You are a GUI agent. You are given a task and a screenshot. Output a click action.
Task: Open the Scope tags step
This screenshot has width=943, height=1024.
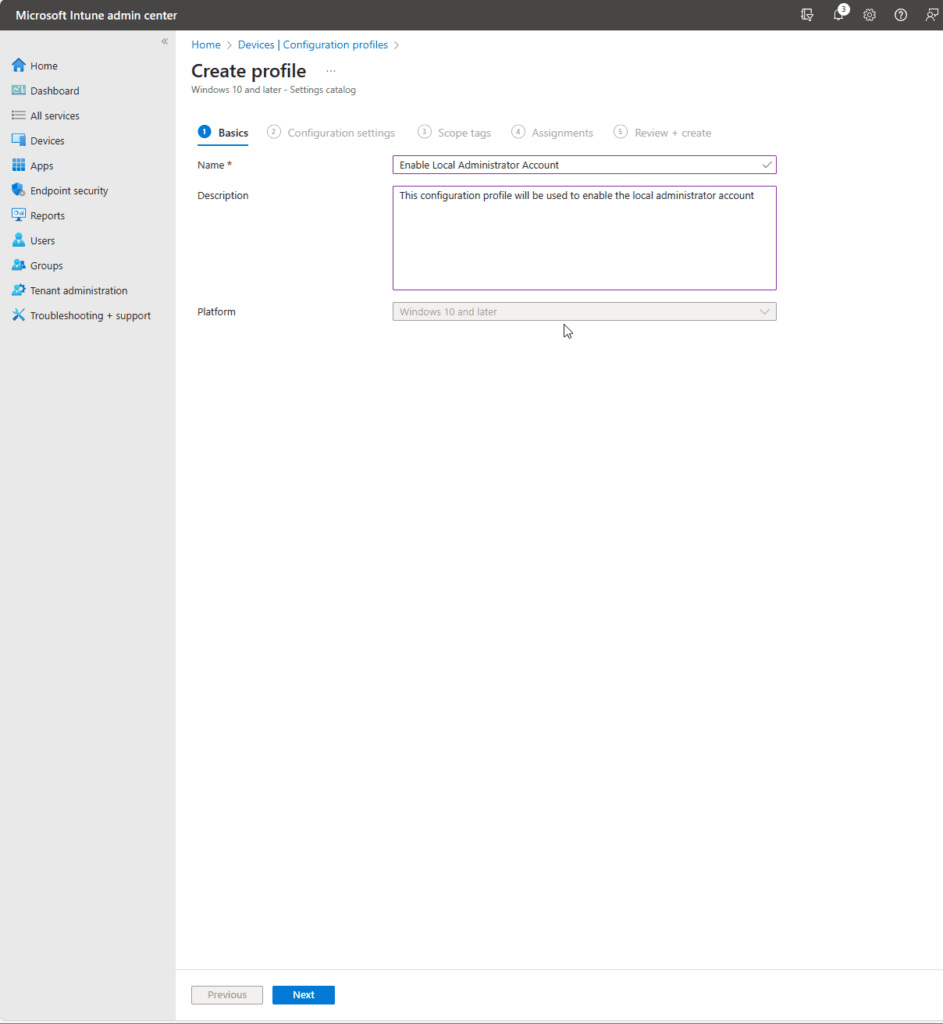click(462, 132)
